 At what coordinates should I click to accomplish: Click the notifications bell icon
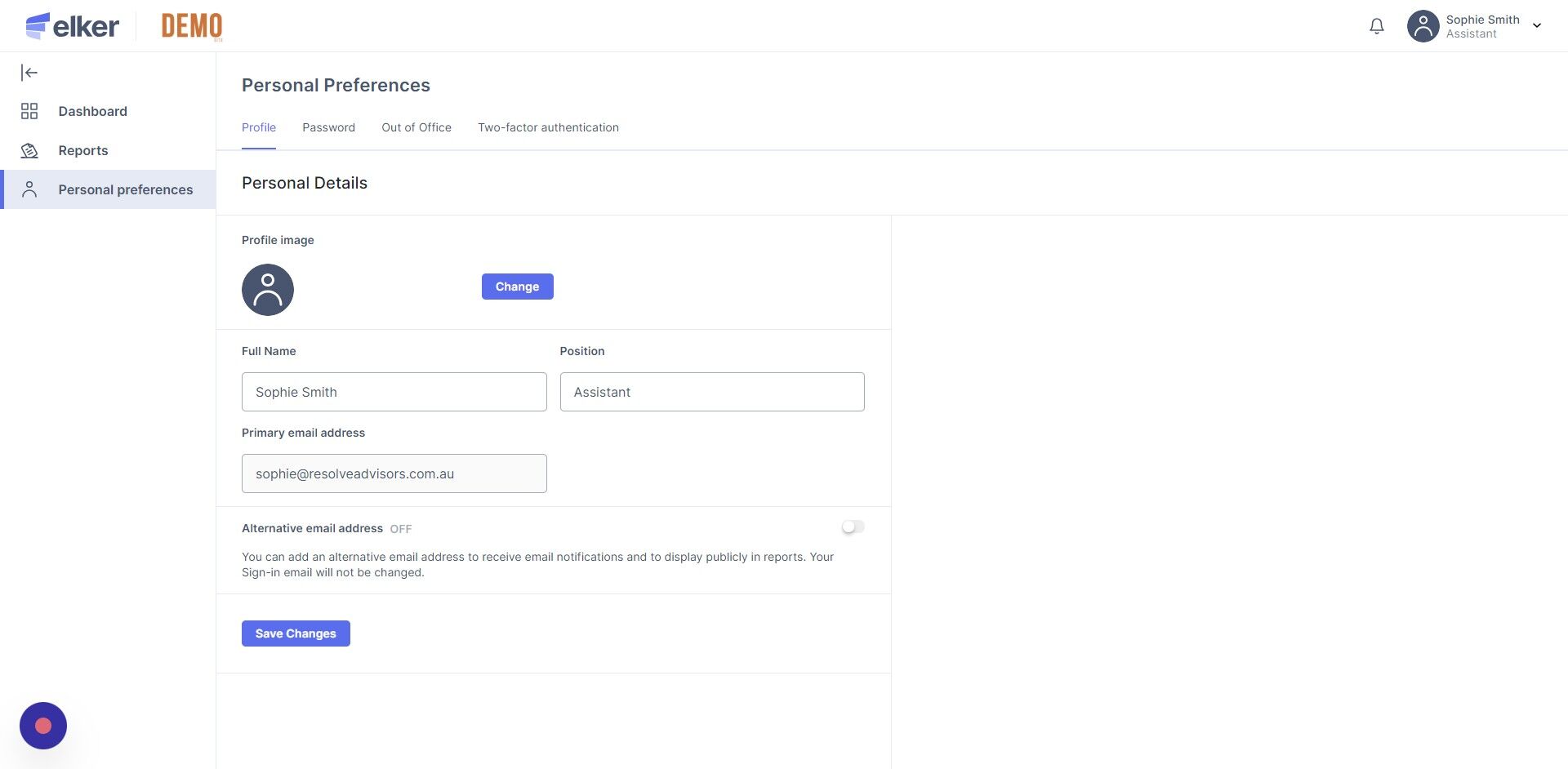click(x=1376, y=26)
